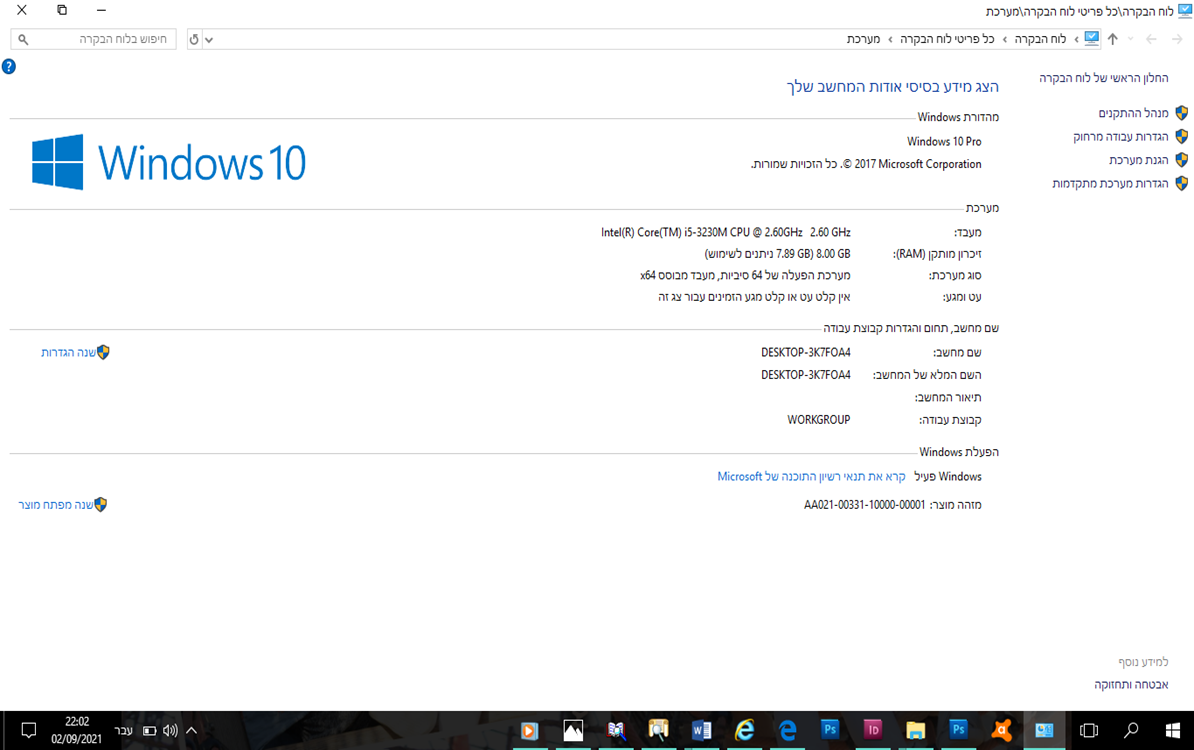This screenshot has height=750, width=1194.
Task: Select the Control Panel taskbar icon
Action: pos(1044,730)
